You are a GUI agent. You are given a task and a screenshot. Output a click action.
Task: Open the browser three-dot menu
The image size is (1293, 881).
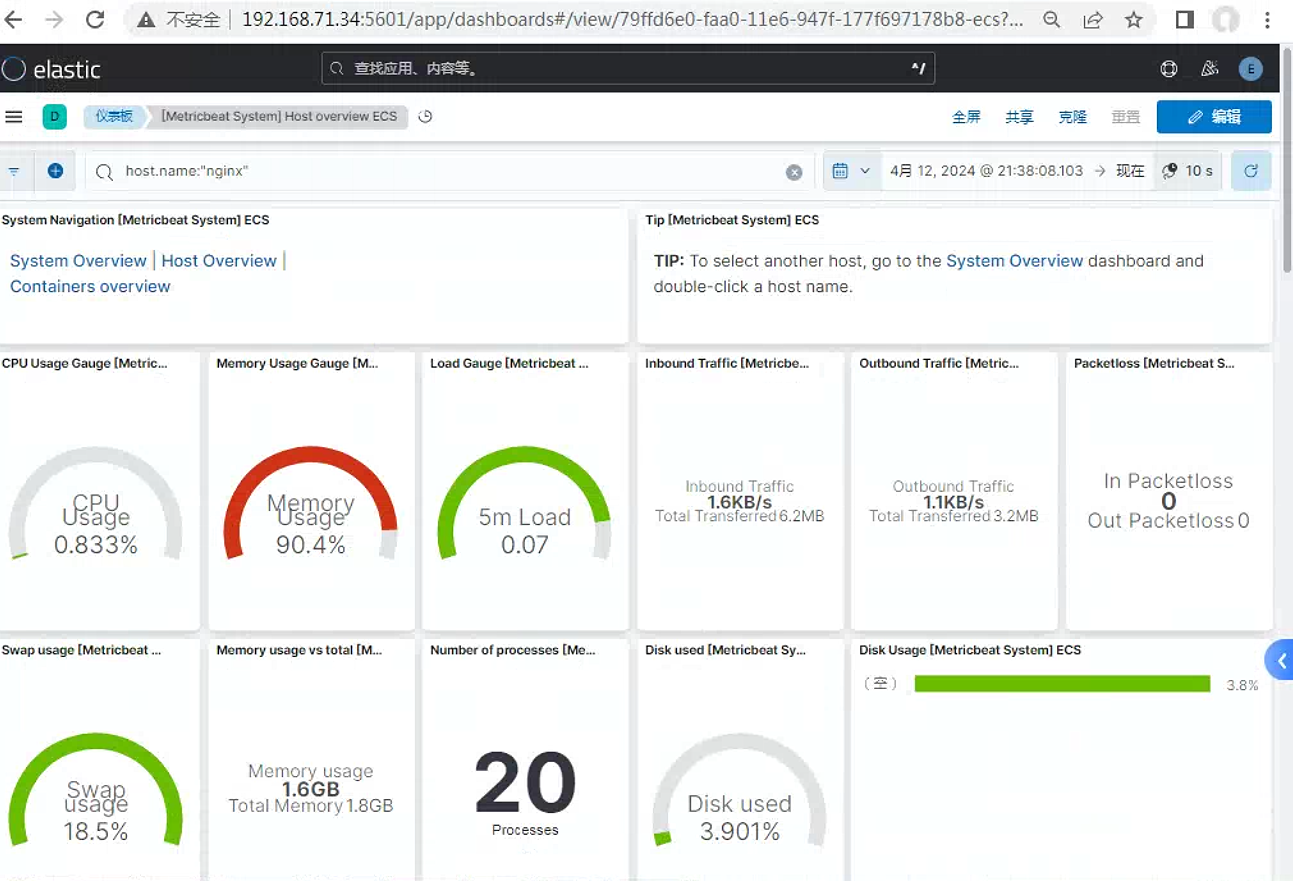(x=1268, y=20)
